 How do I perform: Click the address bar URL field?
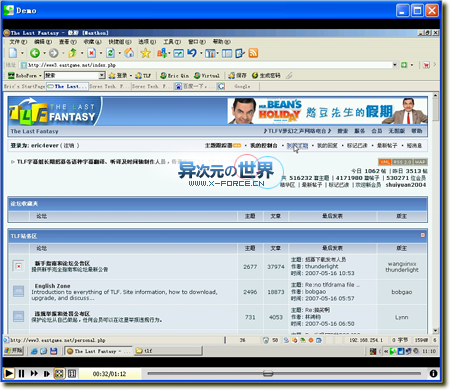208,65
